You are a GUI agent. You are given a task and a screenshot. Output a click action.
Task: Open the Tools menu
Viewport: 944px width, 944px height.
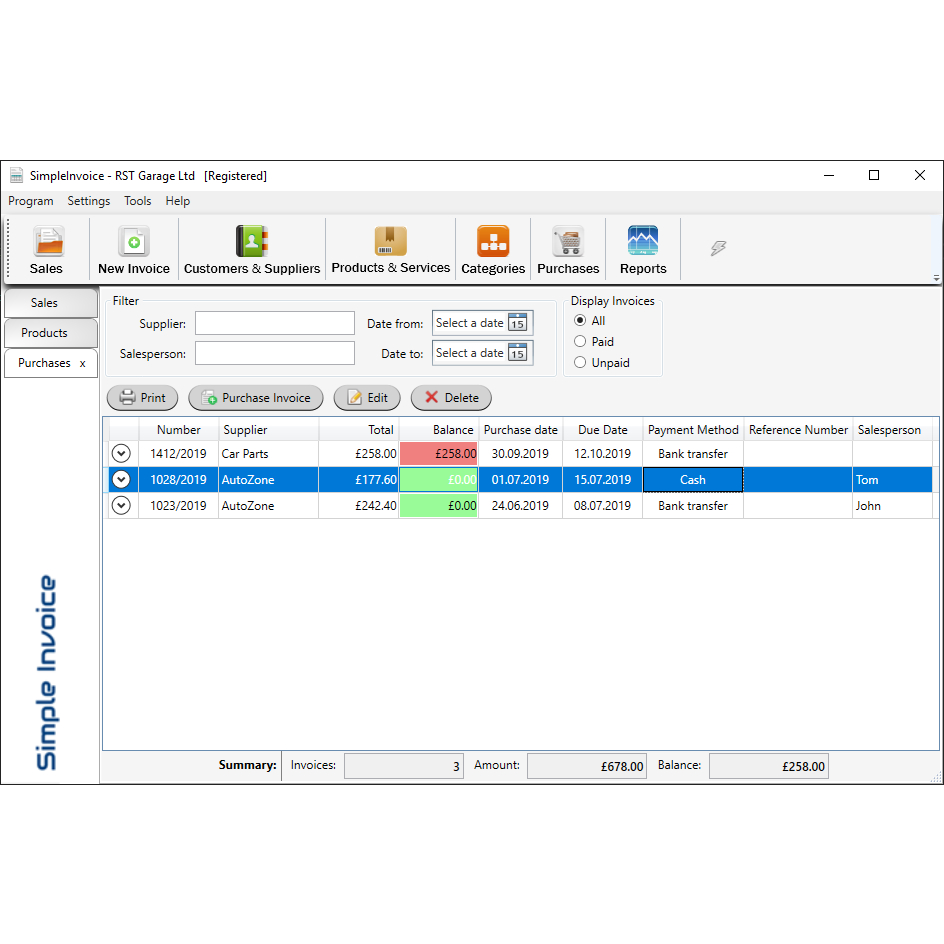point(138,201)
